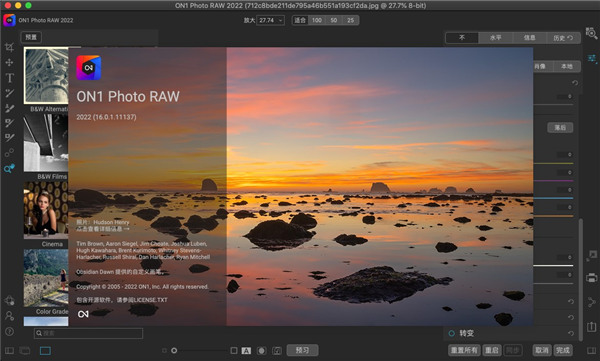Choose the local adjustment brush tool
The width and height of the screenshot is (600, 361).
tap(9, 93)
